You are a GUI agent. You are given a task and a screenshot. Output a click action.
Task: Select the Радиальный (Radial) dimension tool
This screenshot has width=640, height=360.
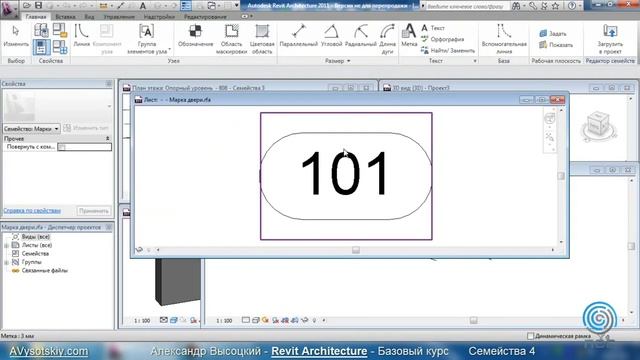click(x=360, y=36)
